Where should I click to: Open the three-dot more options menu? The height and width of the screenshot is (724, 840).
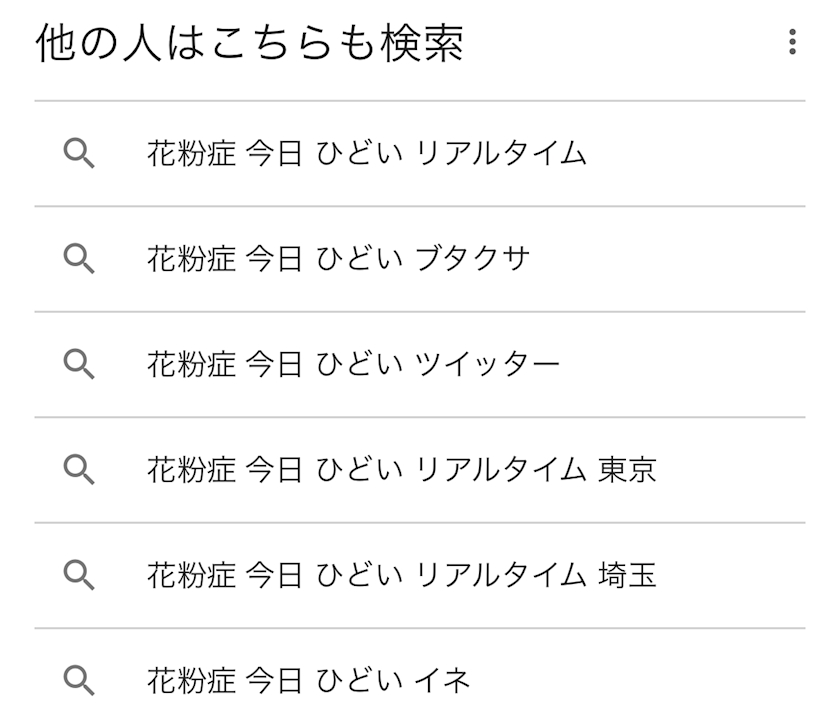(x=792, y=42)
